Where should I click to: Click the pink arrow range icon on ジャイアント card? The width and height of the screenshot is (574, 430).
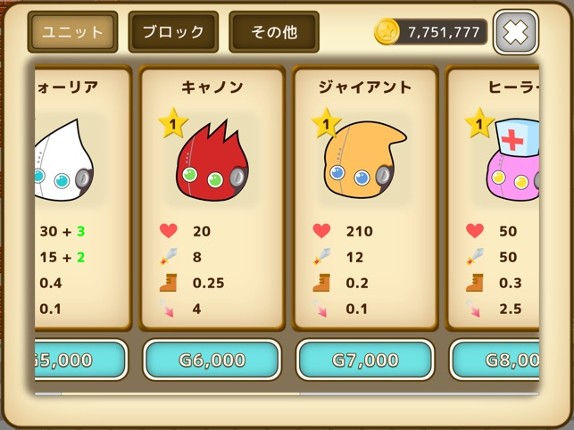pyautogui.click(x=321, y=308)
